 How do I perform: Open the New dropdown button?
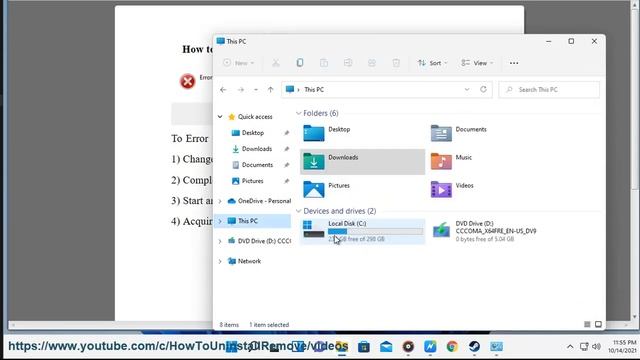tap(239, 63)
